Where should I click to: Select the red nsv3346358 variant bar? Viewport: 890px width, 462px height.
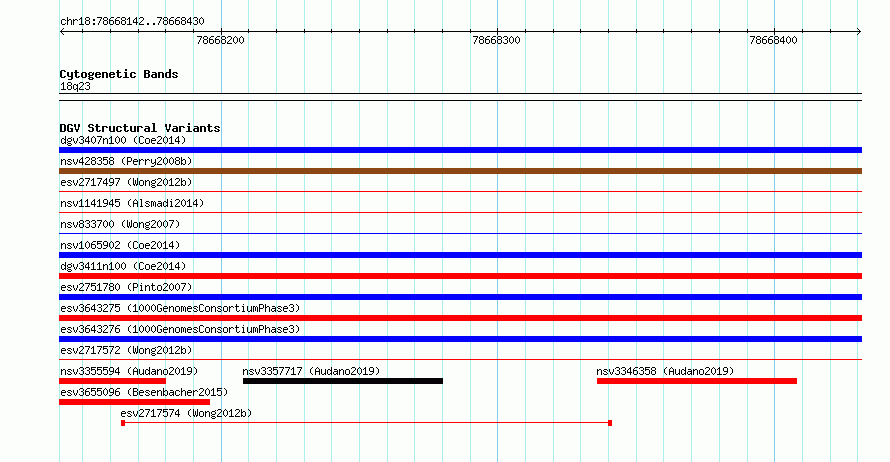697,381
